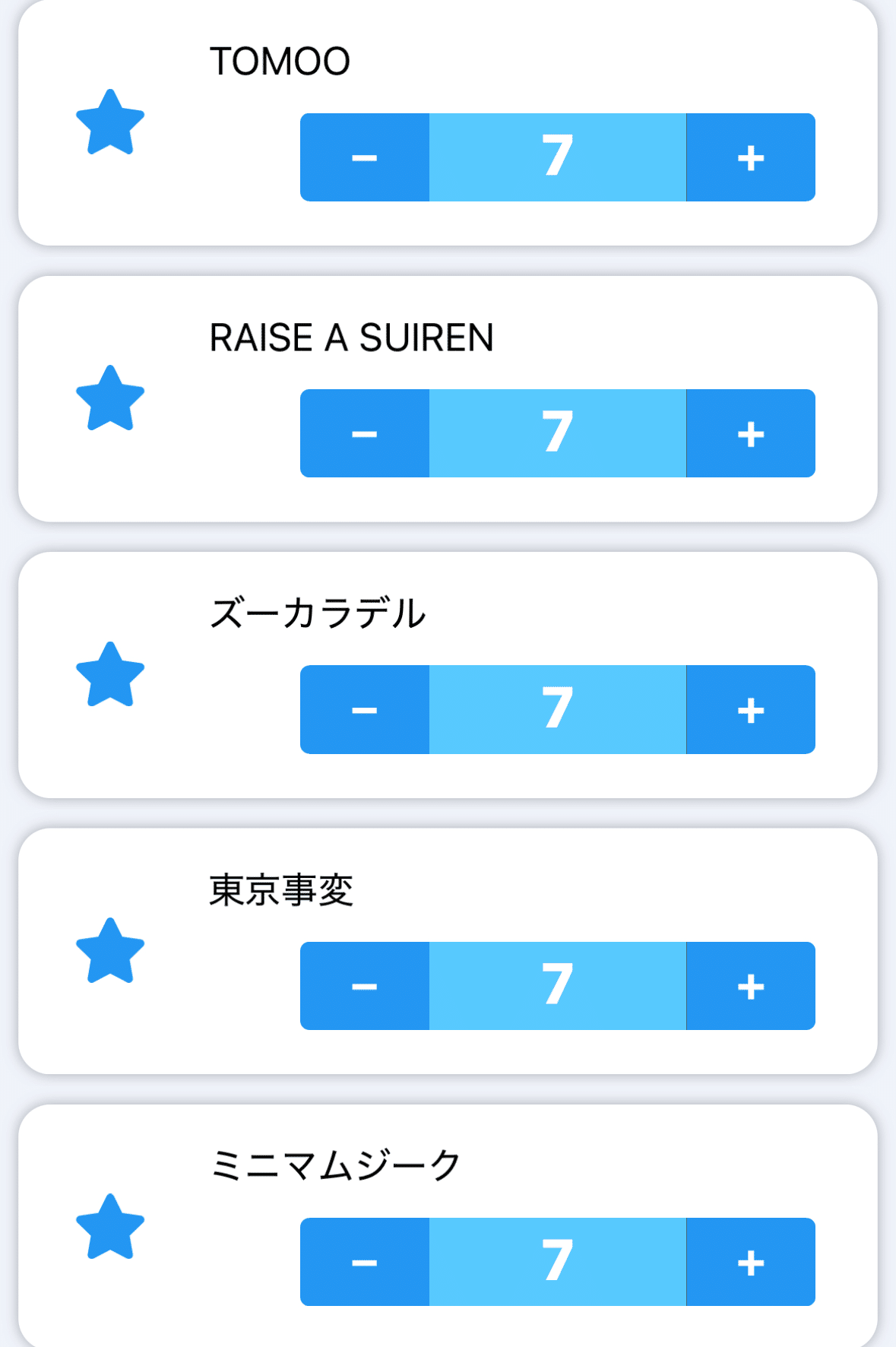
Task: Toggle the favorite star for TOMOO
Action: coord(110,123)
